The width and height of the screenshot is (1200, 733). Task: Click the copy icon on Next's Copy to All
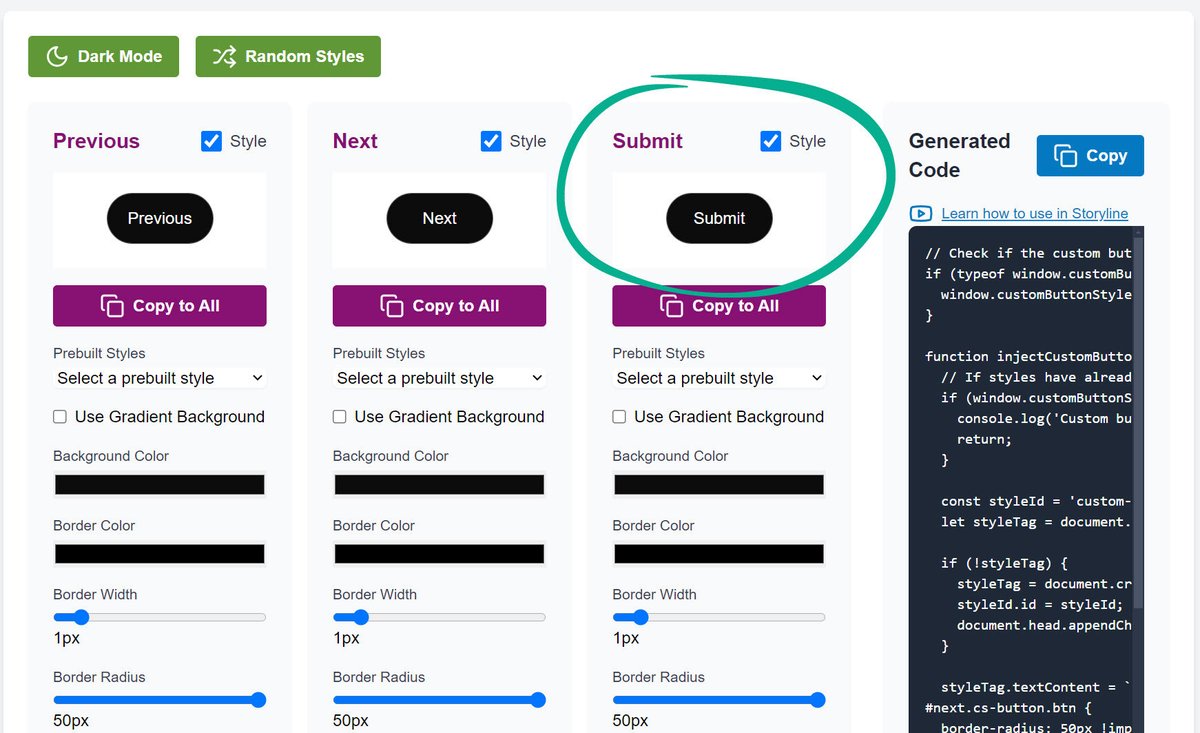point(393,306)
